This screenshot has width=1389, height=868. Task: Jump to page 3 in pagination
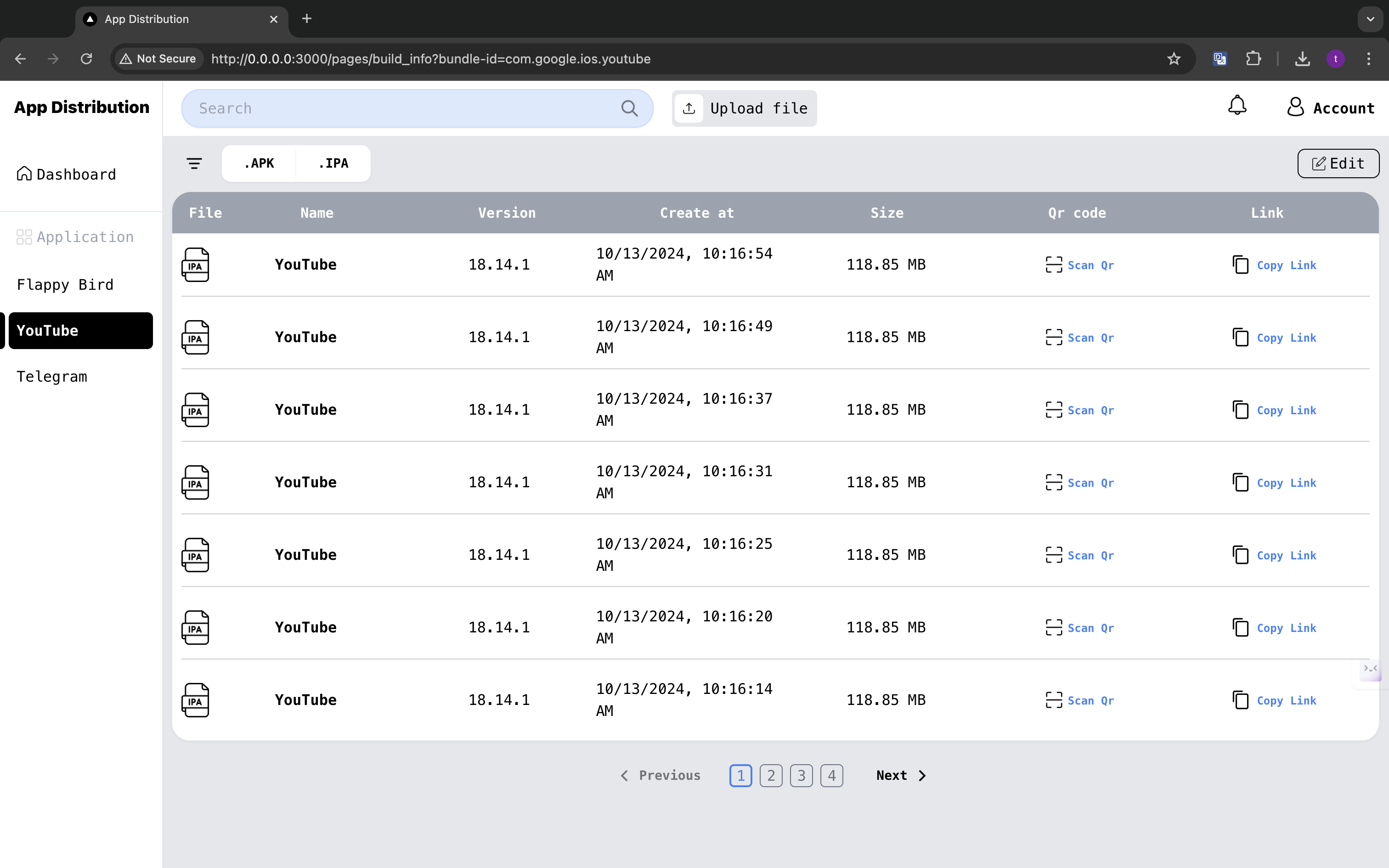click(x=801, y=776)
